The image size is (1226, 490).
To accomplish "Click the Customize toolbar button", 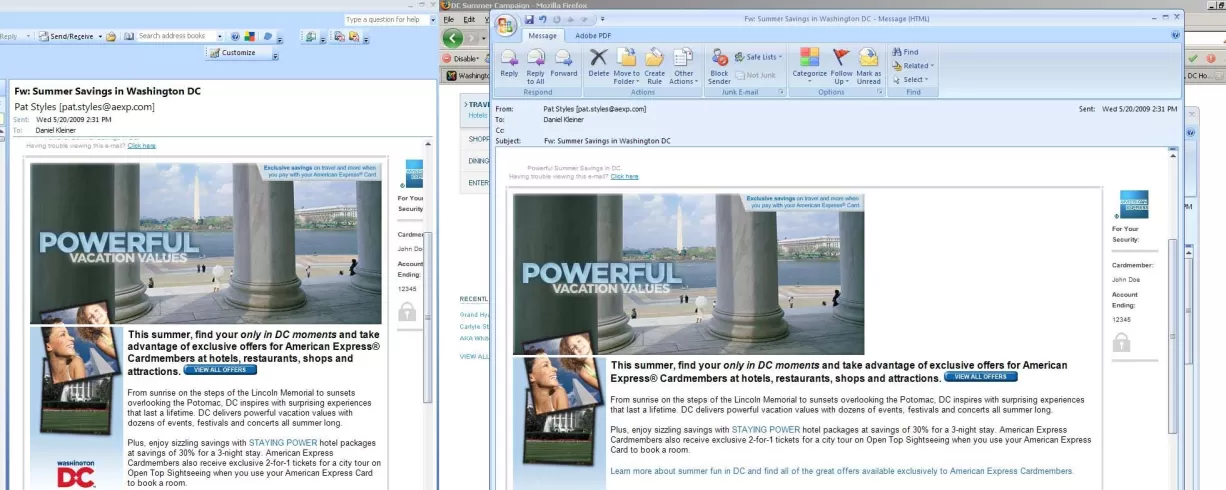I will click(x=237, y=53).
